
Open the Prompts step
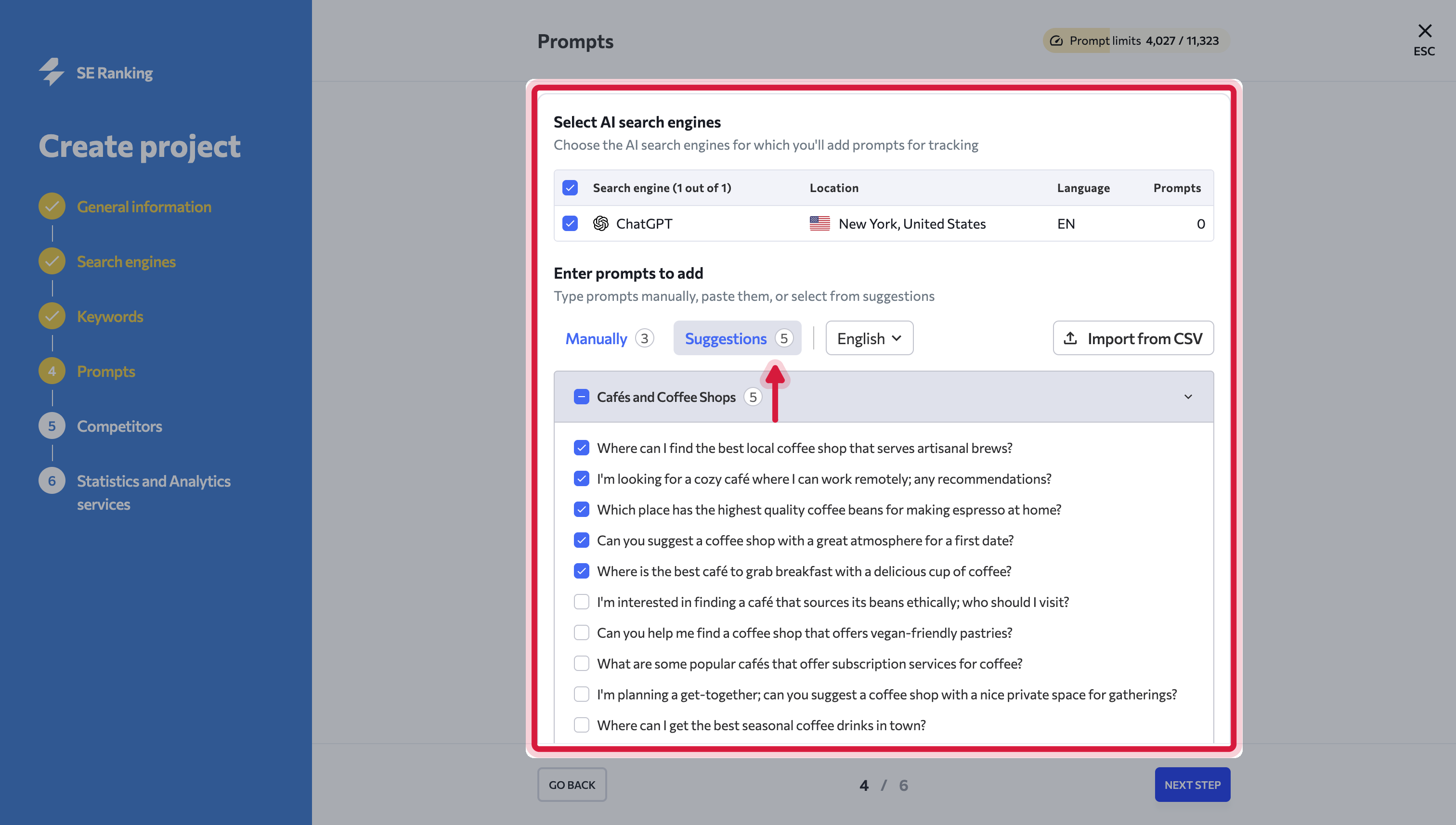(x=106, y=372)
